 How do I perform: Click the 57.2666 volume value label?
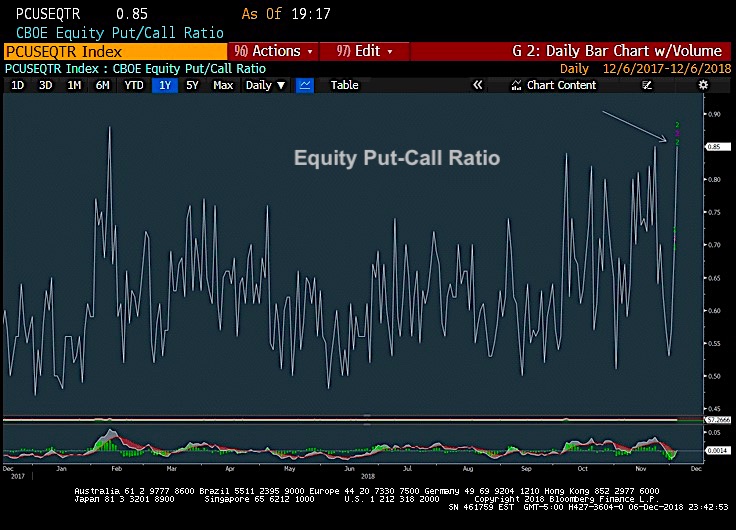(718, 420)
